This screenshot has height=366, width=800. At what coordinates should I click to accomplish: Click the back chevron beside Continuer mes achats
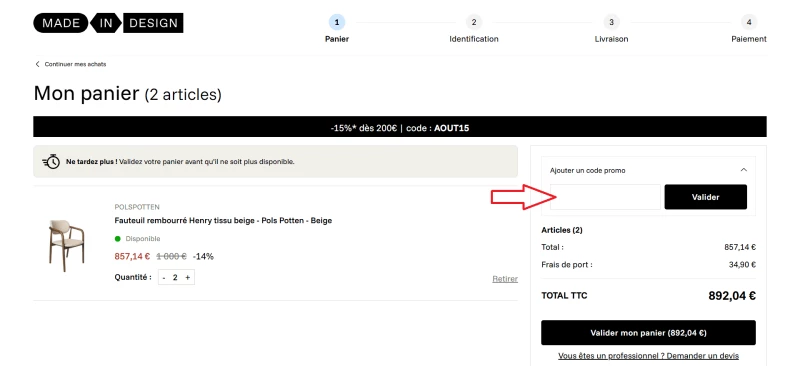37,64
